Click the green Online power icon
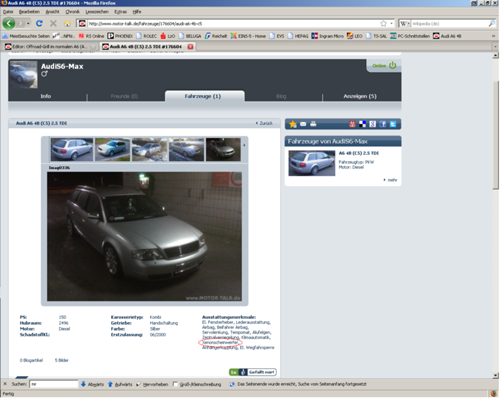The height and width of the screenshot is (398, 500). click(393, 65)
